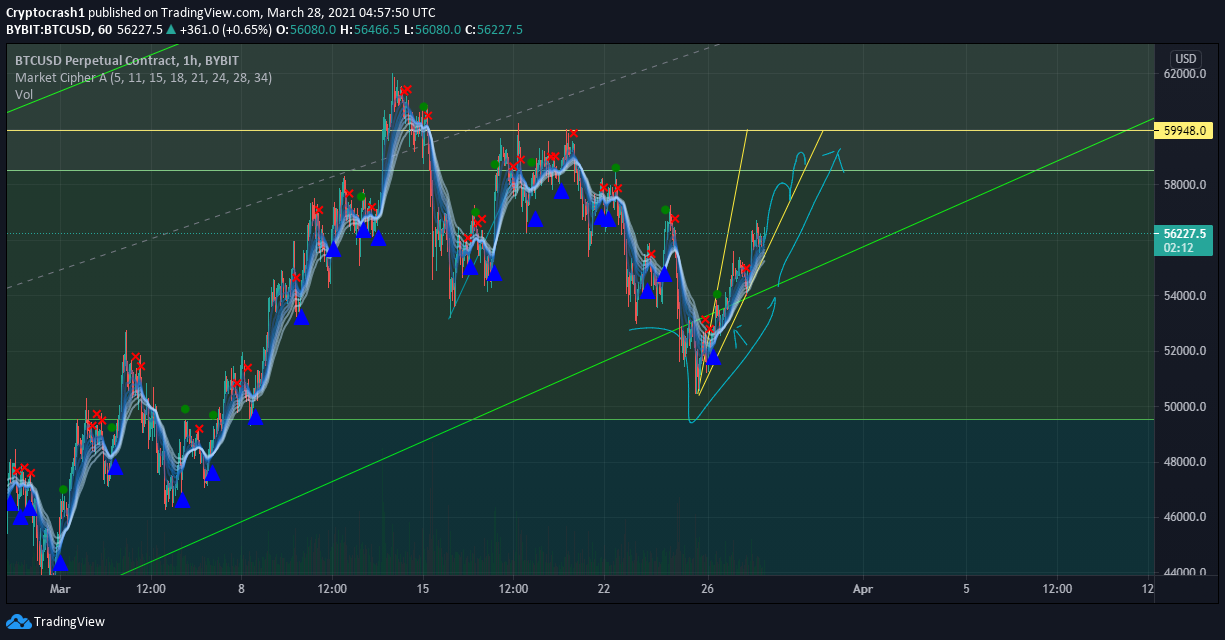Click the Cryptocrash1 author name in the header
The image size is (1225, 640).
(x=45, y=13)
